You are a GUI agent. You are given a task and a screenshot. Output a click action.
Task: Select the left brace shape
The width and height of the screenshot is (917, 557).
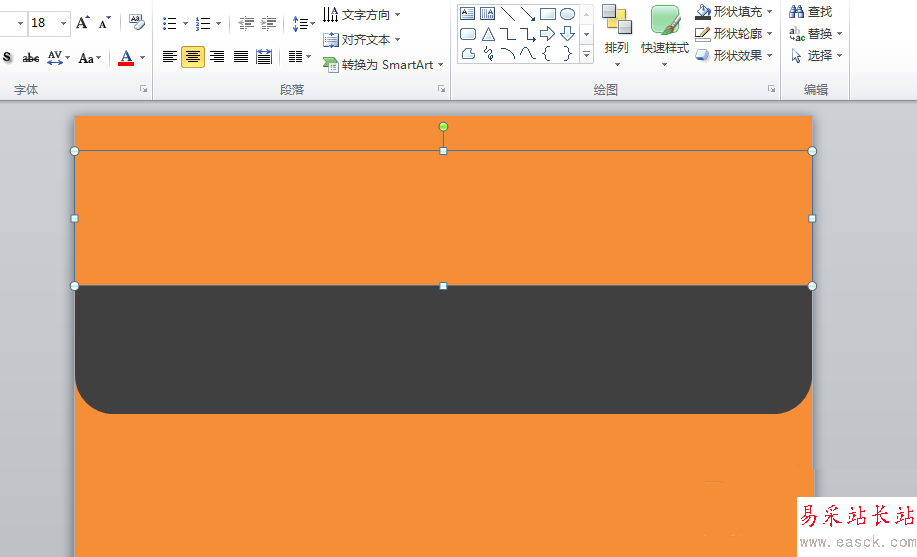tap(547, 54)
